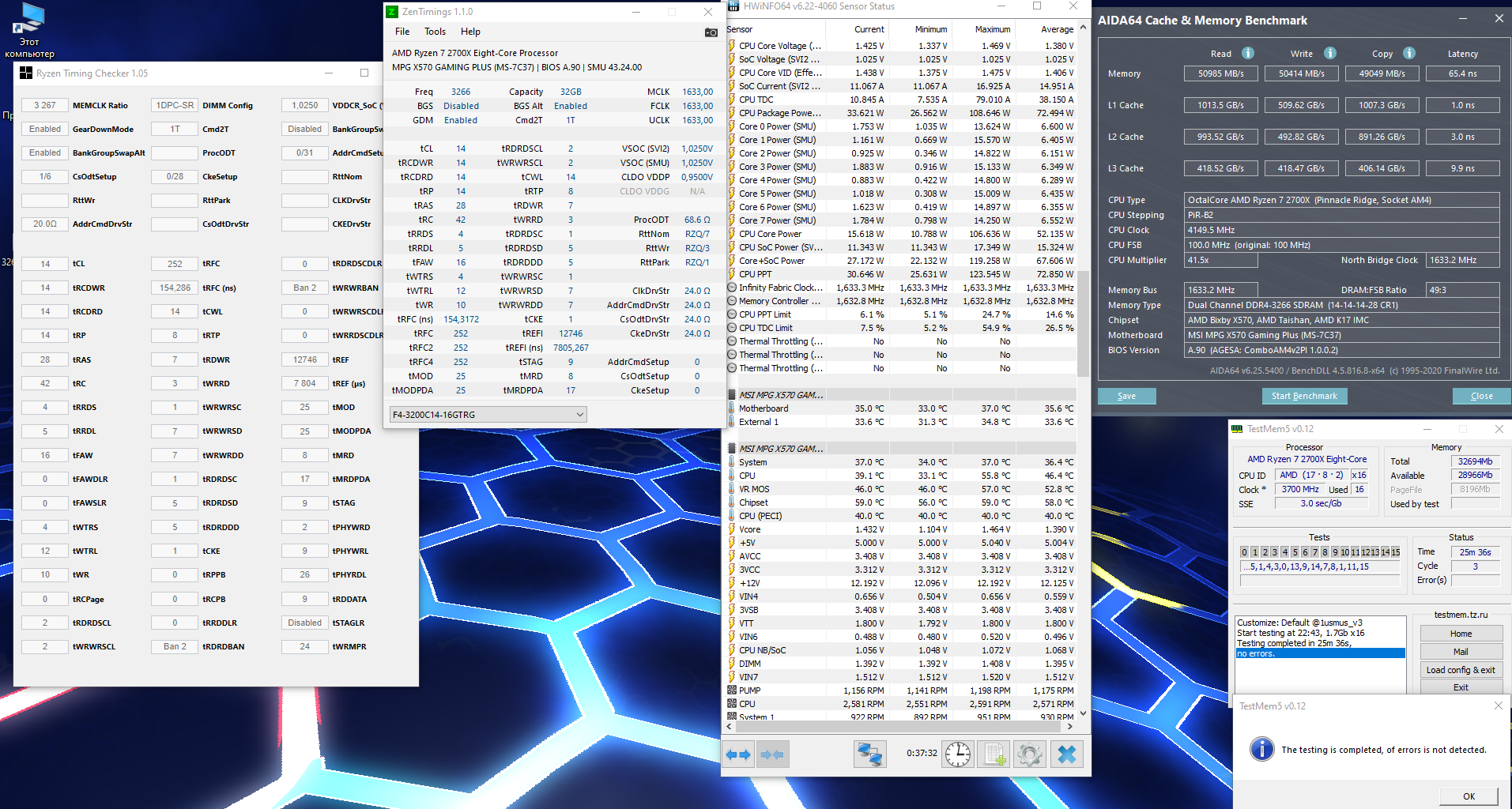Viewport: 1512px width, 809px height.
Task: Click the thermometer icon of VR MOS row
Action: (x=732, y=489)
